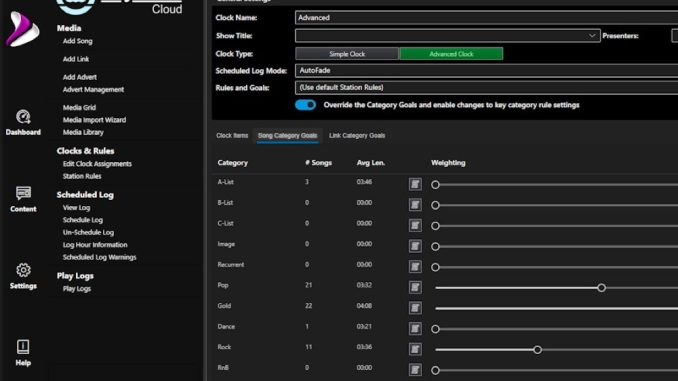
Task: Open Station Rules
Action: pos(82,176)
